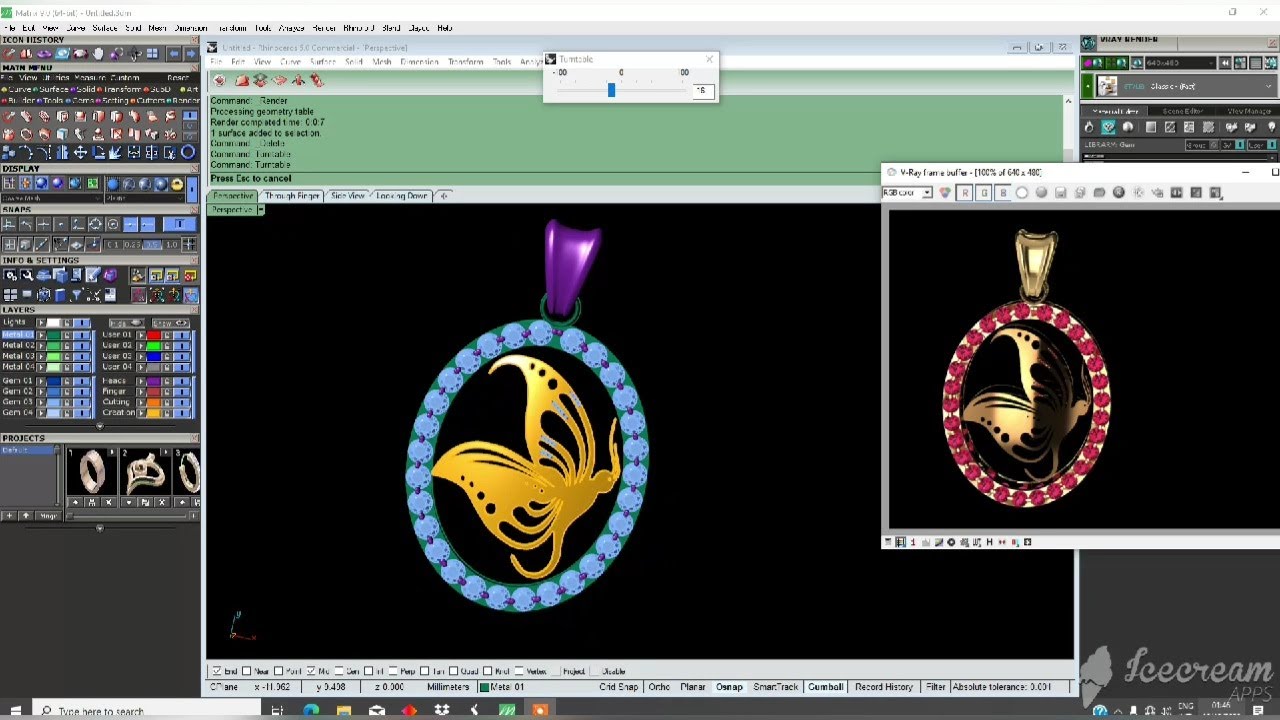1280x720 pixels.
Task: Toggle Grid Snap in status bar
Action: click(x=619, y=687)
